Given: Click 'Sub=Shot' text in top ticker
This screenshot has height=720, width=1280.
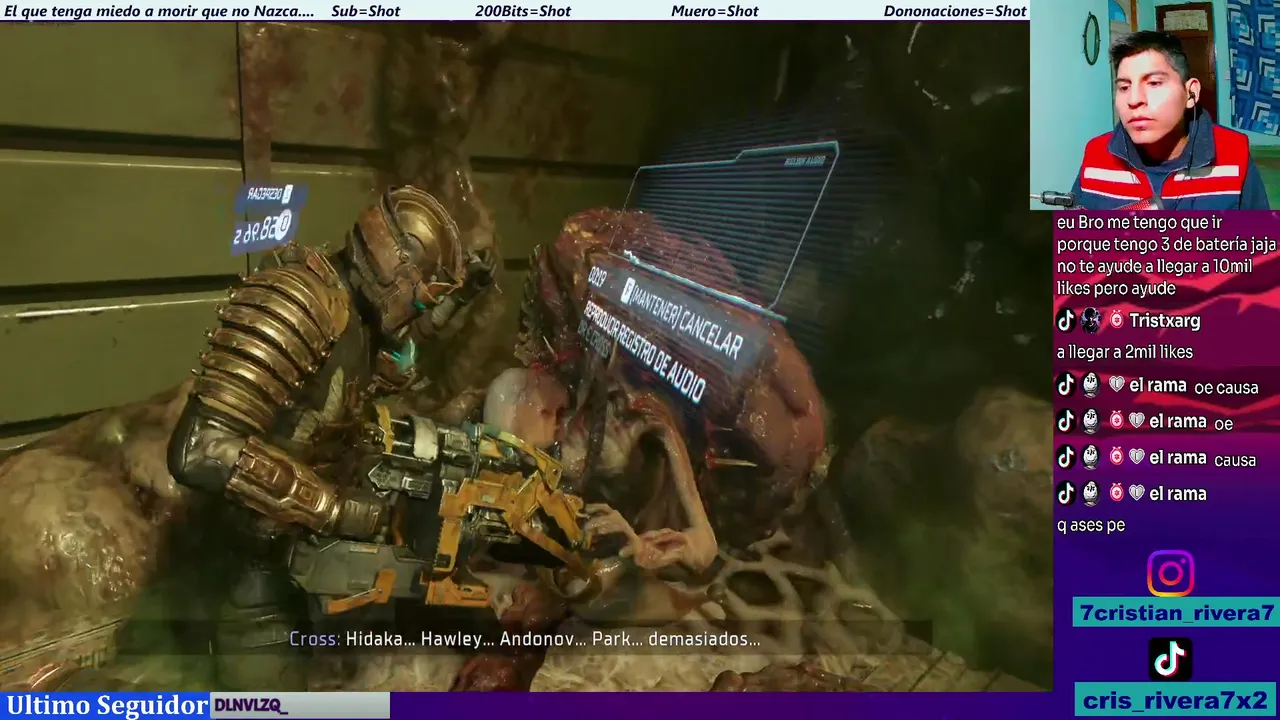Looking at the screenshot, I should 365,11.
